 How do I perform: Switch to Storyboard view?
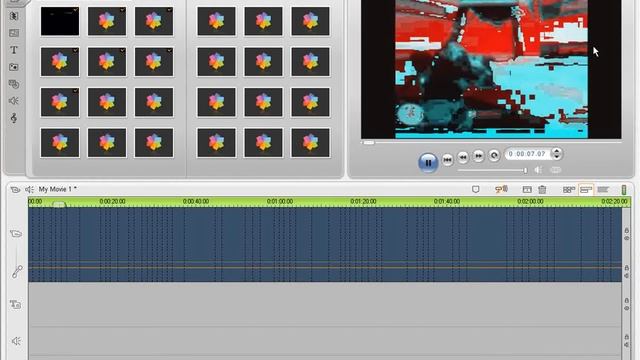pos(569,189)
